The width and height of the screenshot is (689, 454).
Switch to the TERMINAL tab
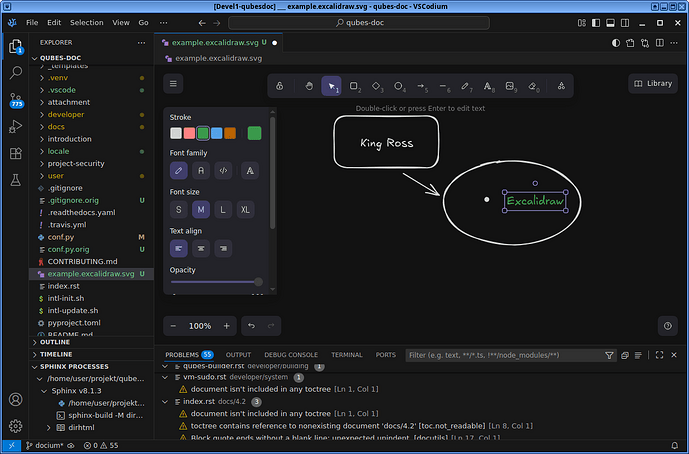[x=347, y=355]
